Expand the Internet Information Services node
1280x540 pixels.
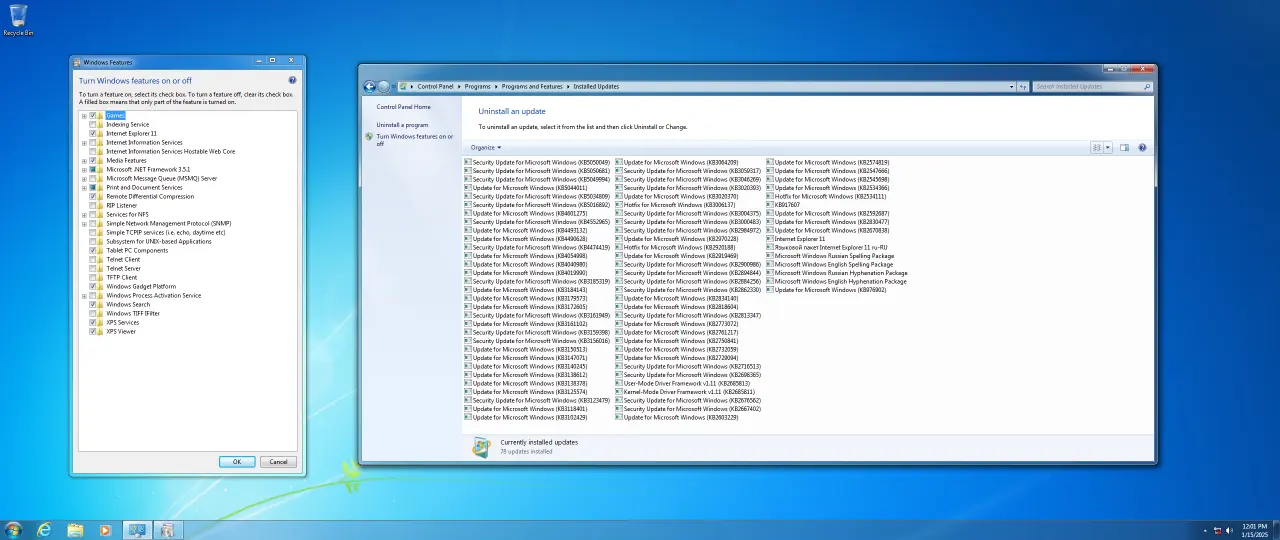[x=85, y=142]
